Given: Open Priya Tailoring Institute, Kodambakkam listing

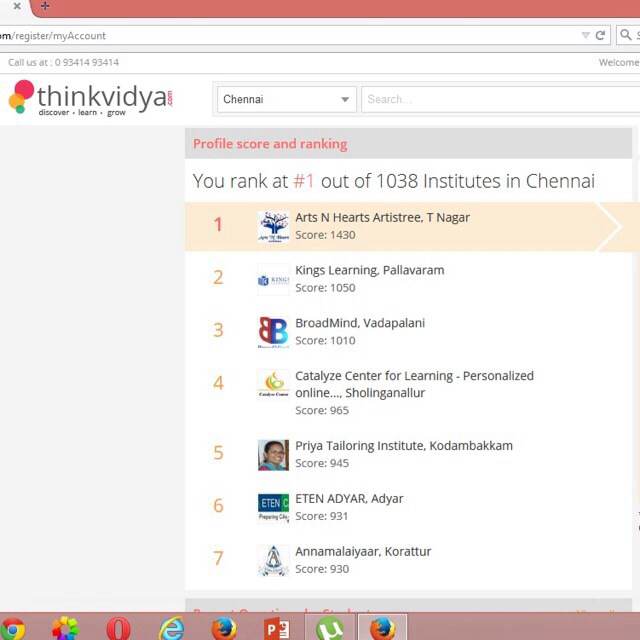Looking at the screenshot, I should pyautogui.click(x=404, y=446).
